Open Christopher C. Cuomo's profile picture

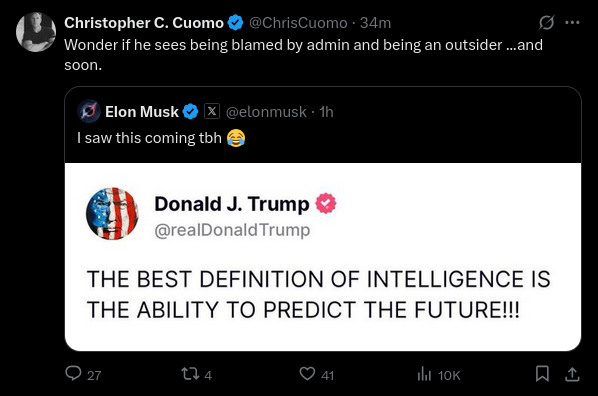[x=36, y=32]
